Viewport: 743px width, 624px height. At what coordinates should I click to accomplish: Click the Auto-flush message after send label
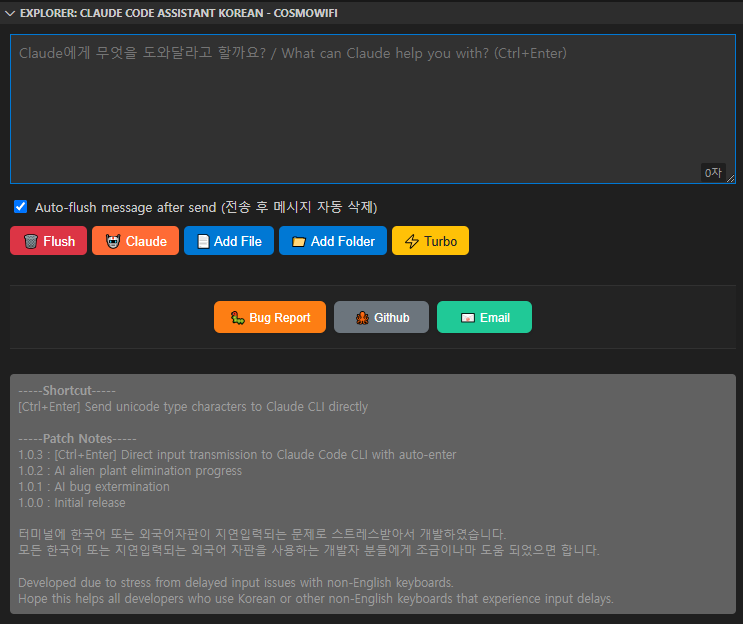tap(206, 207)
